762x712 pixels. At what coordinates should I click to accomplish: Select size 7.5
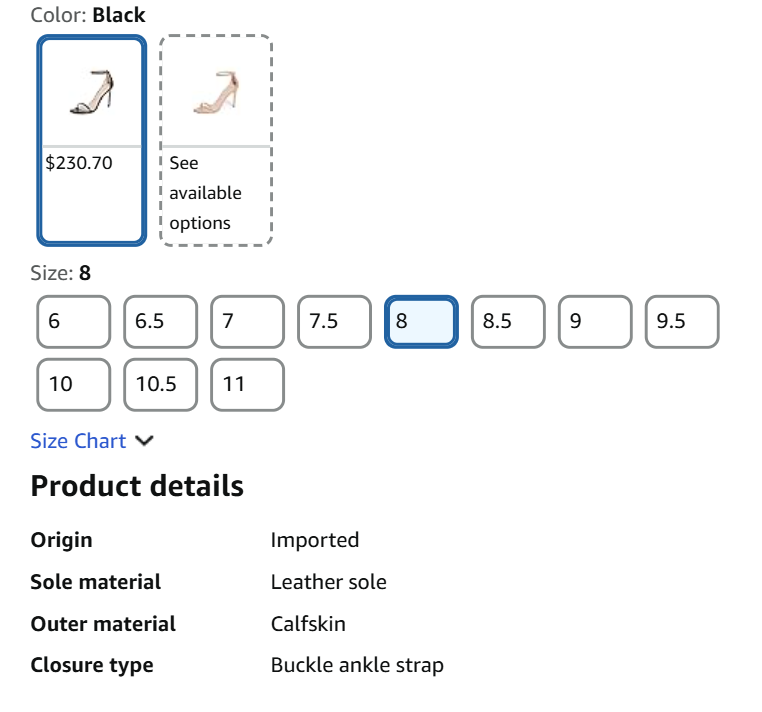point(334,322)
